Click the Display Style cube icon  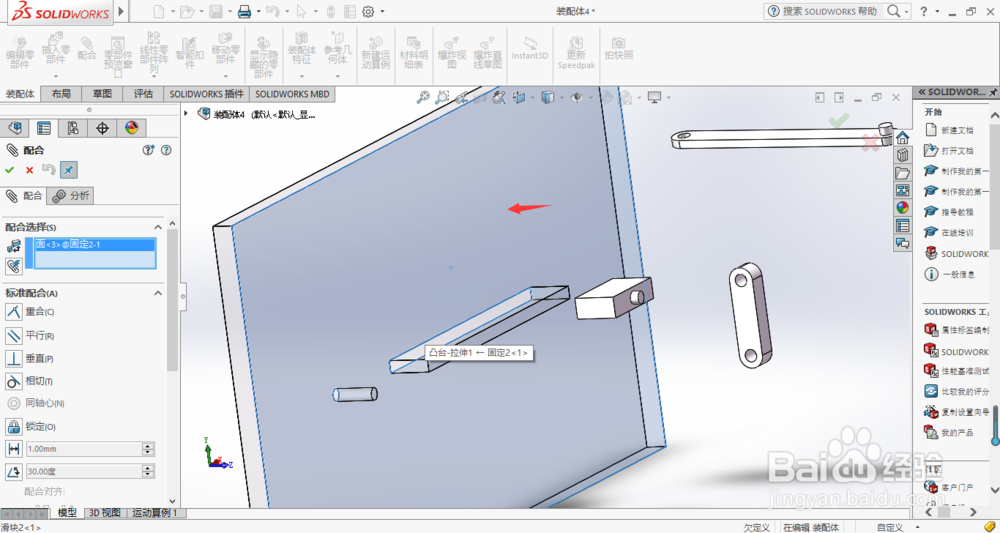click(x=547, y=97)
